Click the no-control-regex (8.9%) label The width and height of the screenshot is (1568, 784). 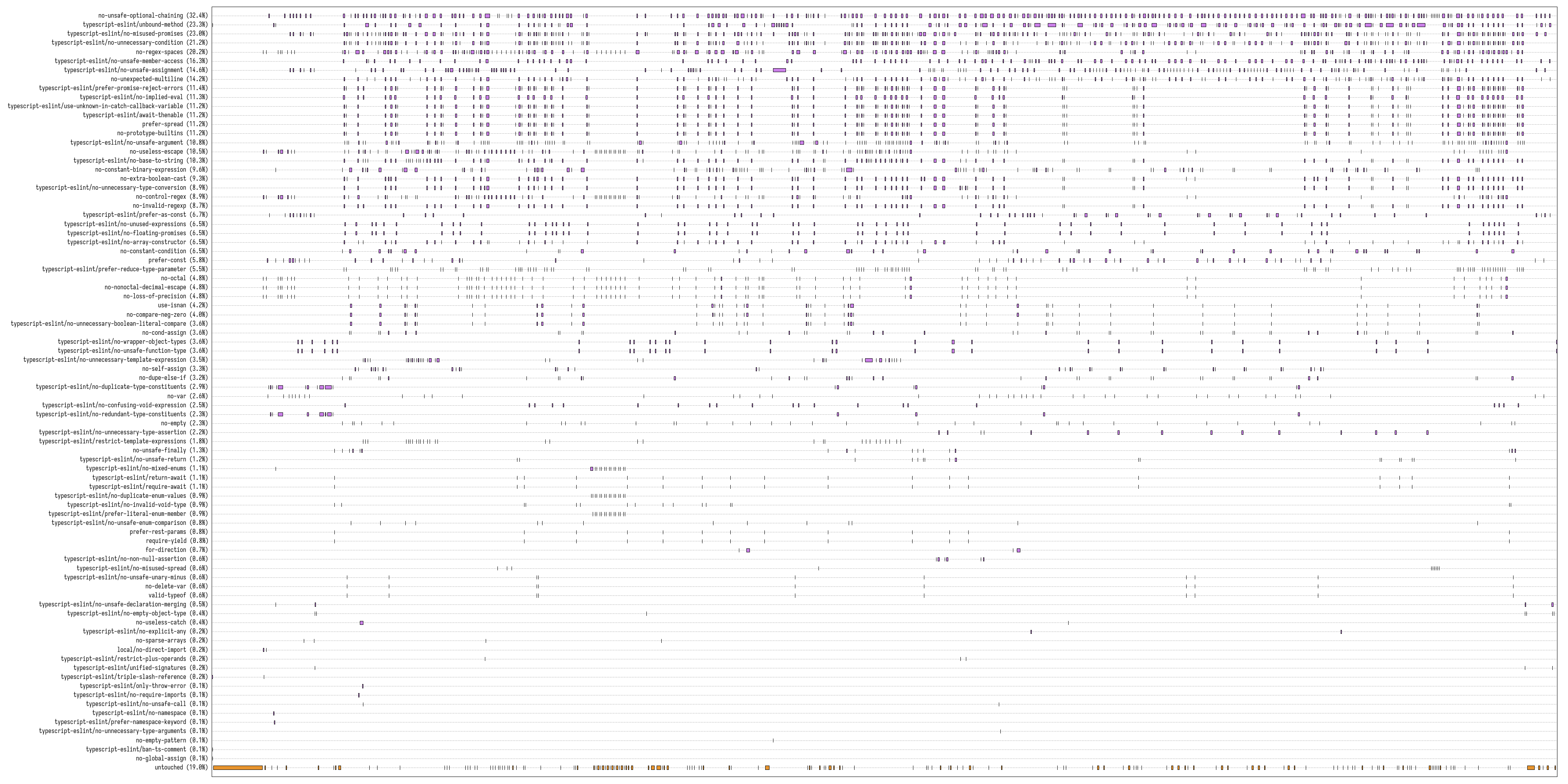172,197
